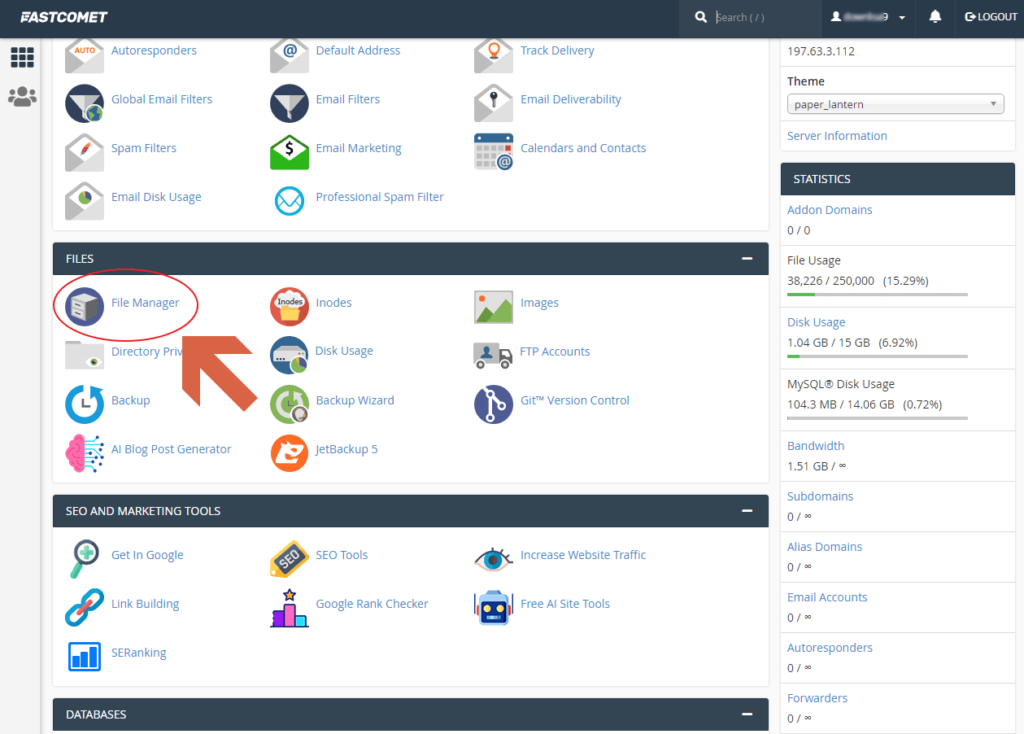The image size is (1024, 734).
Task: Open the Addon Domains statistics link
Action: click(829, 210)
